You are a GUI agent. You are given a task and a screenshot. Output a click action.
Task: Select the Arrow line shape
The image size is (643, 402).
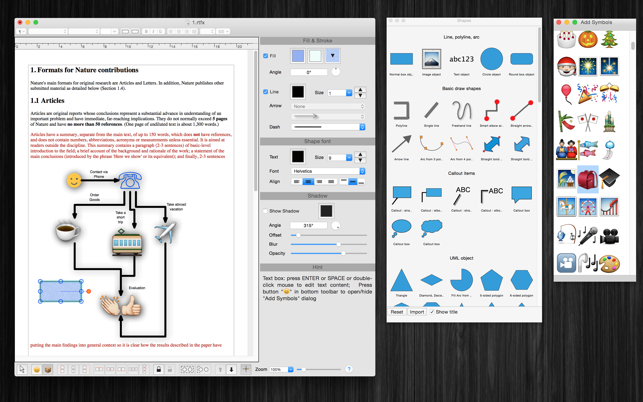coord(401,144)
